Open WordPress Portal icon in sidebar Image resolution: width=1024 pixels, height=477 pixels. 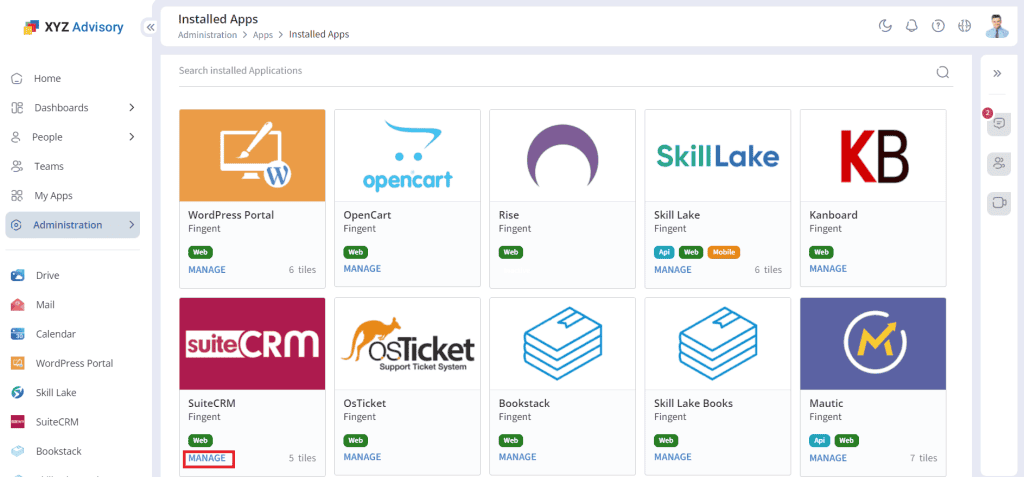pyautogui.click(x=18, y=363)
